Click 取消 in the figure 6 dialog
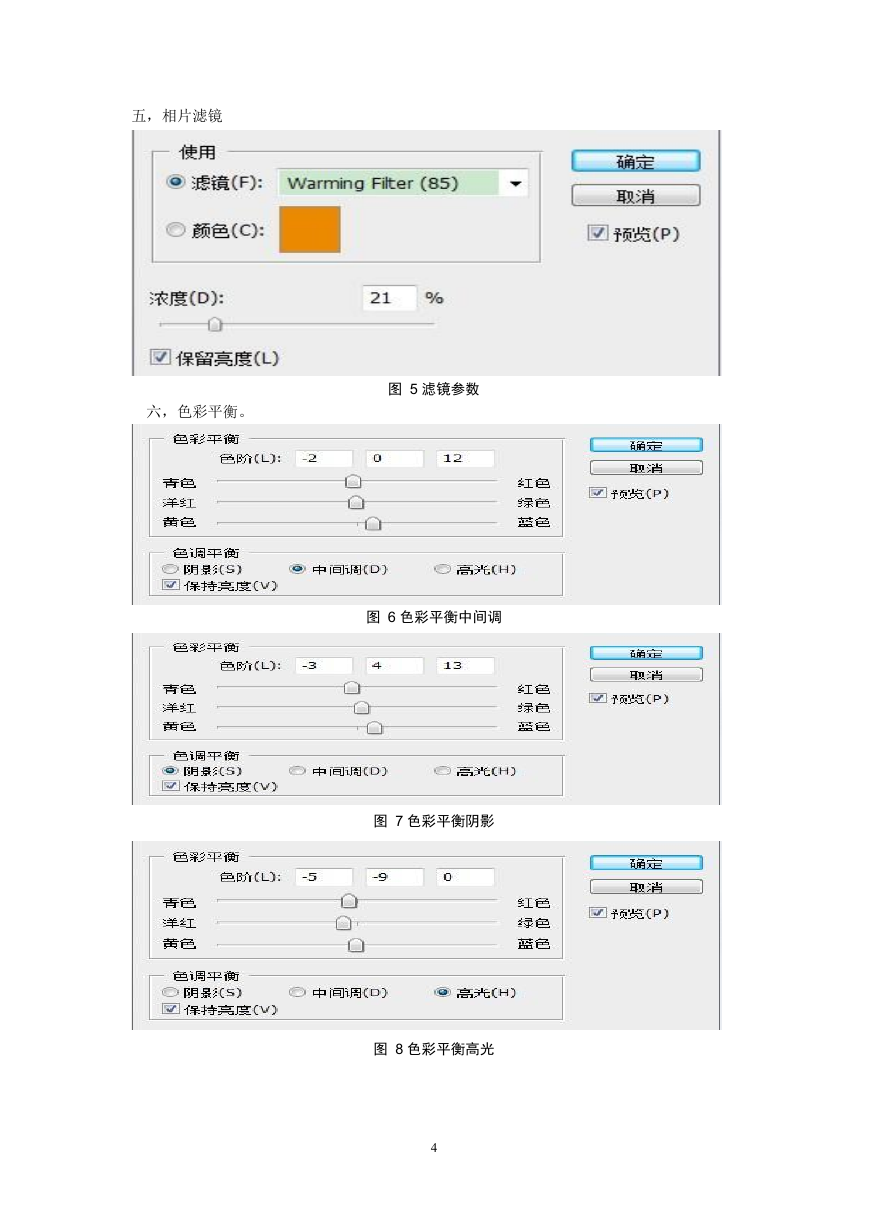The height and width of the screenshot is (1228, 869). [646, 468]
